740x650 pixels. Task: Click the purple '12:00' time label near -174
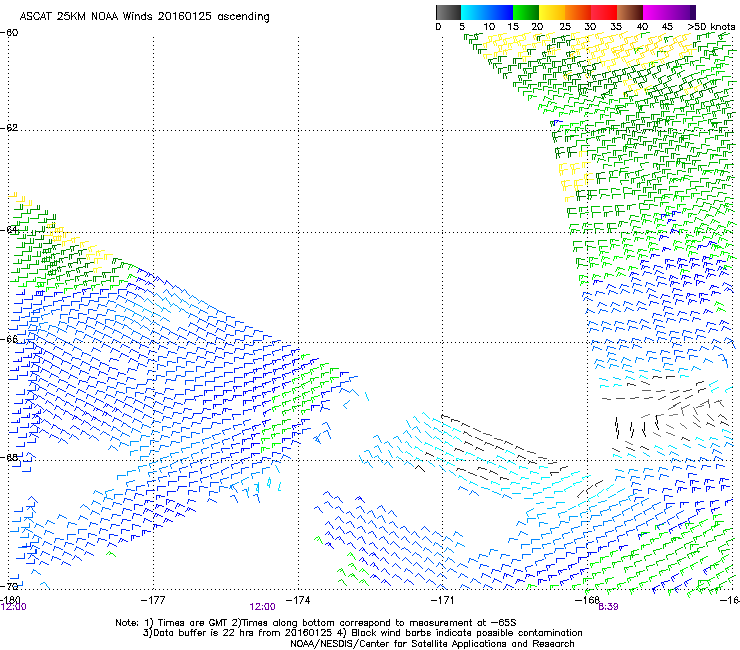pos(262,607)
